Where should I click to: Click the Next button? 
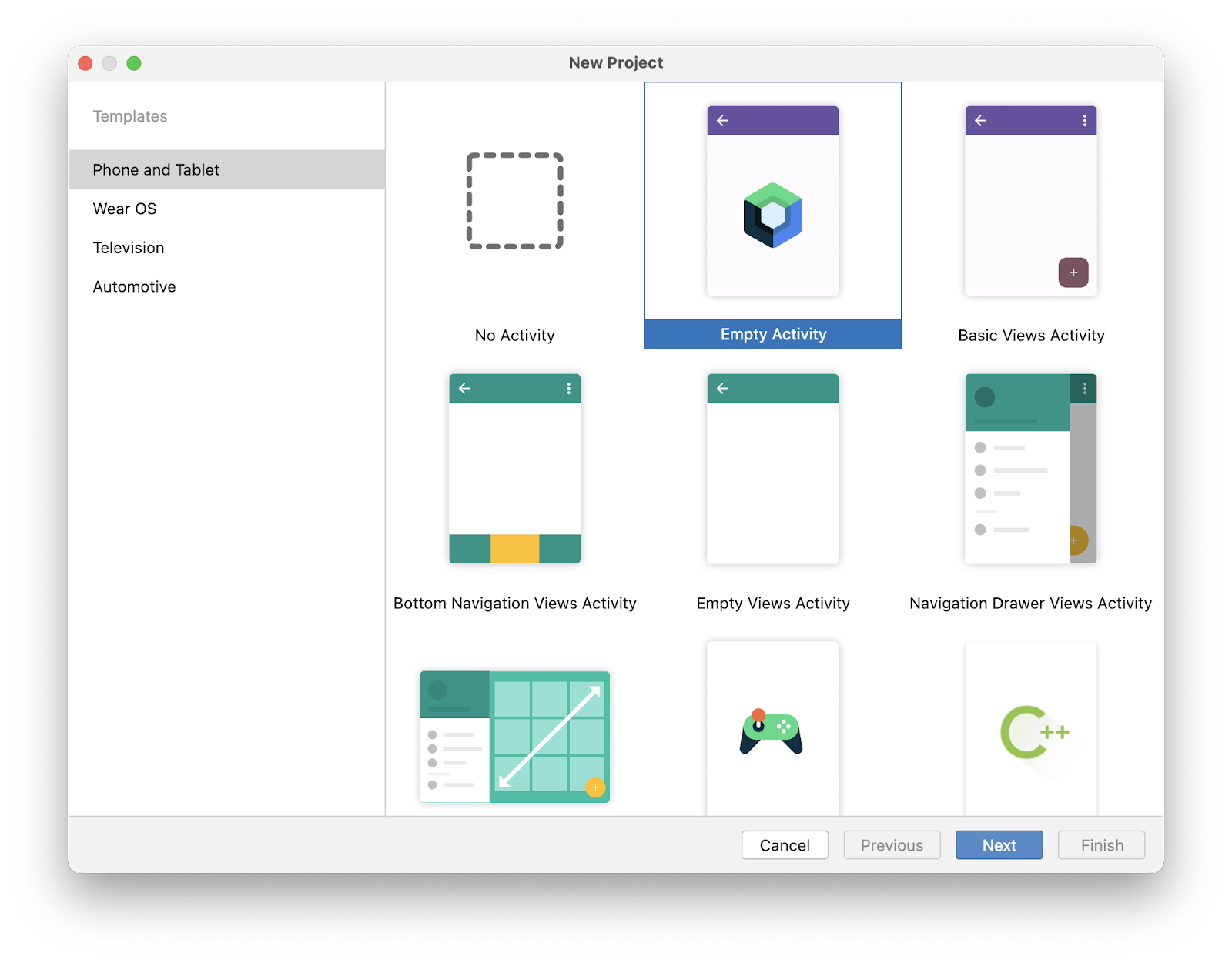[x=999, y=844]
